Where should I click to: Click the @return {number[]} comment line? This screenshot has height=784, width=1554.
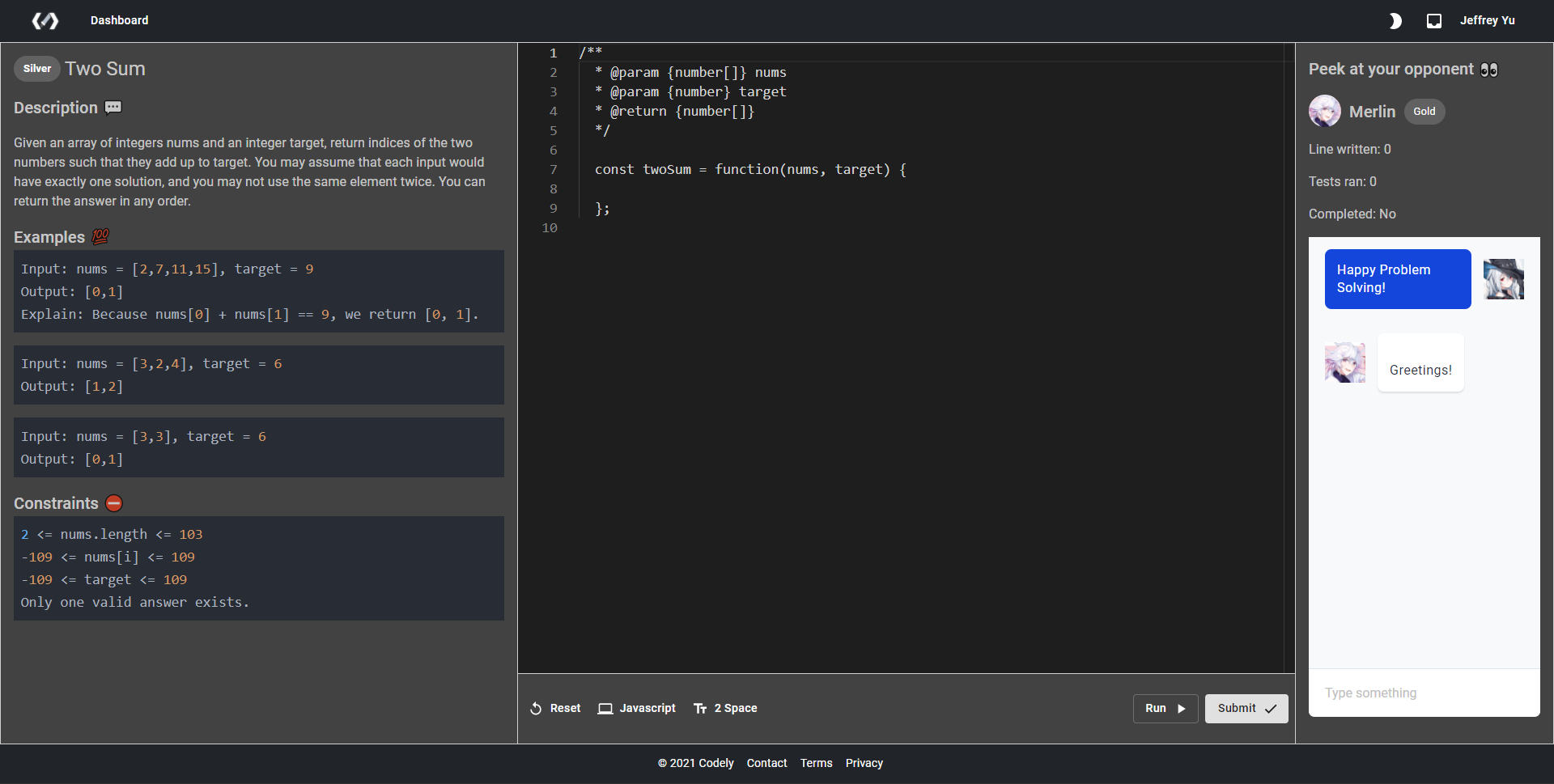pyautogui.click(x=674, y=112)
